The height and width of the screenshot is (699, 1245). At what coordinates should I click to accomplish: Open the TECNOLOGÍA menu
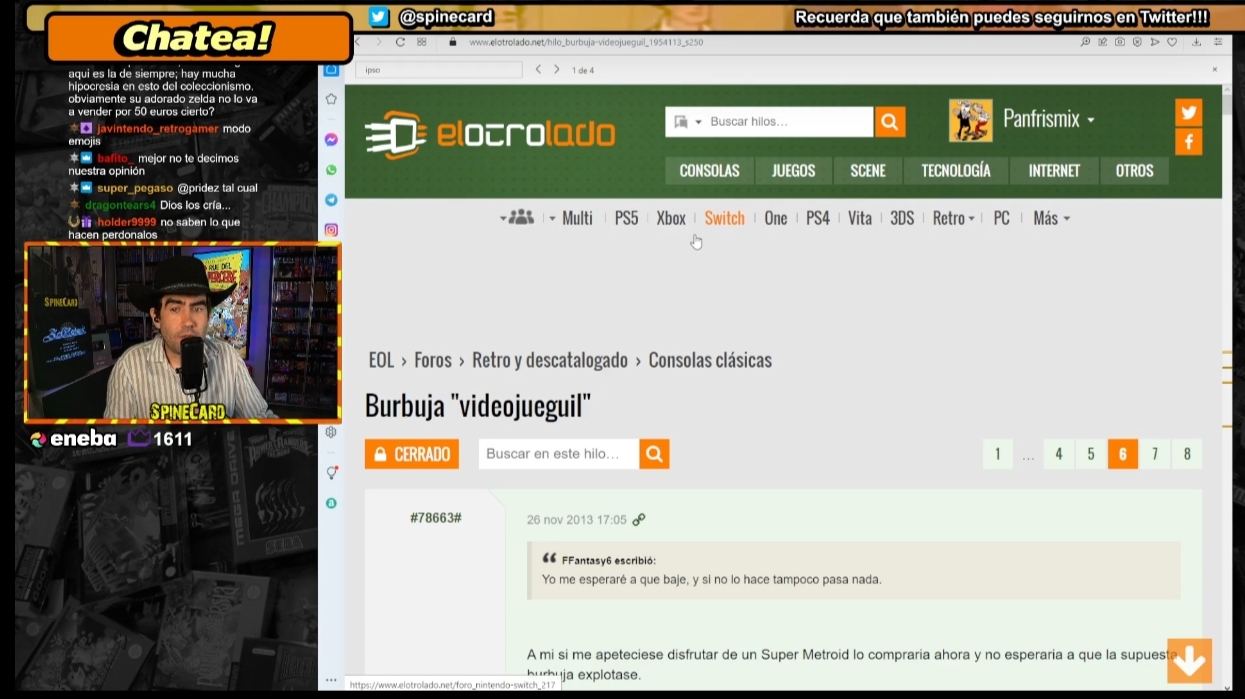[x=956, y=171]
